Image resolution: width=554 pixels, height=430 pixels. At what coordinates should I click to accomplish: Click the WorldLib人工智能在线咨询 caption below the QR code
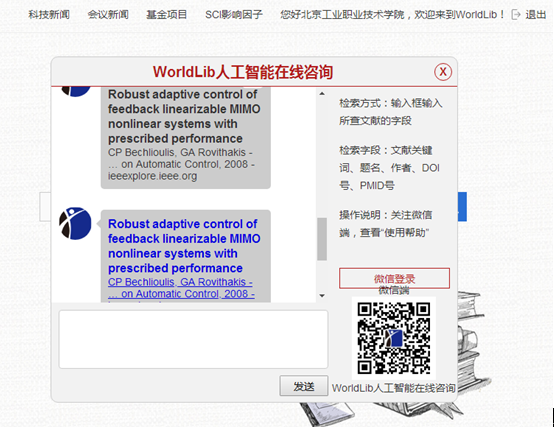pos(393,388)
